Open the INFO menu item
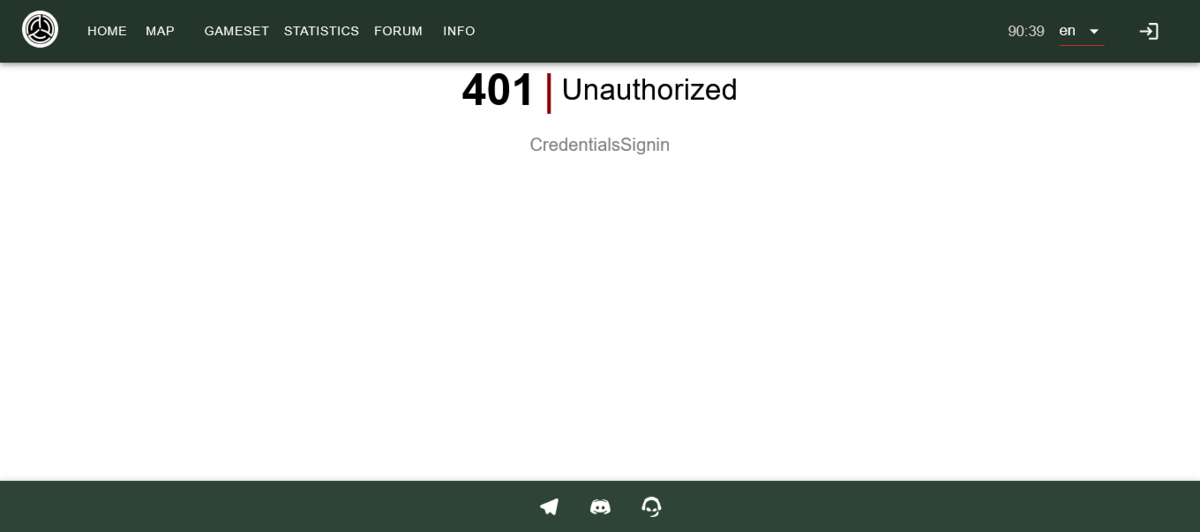 coord(459,31)
